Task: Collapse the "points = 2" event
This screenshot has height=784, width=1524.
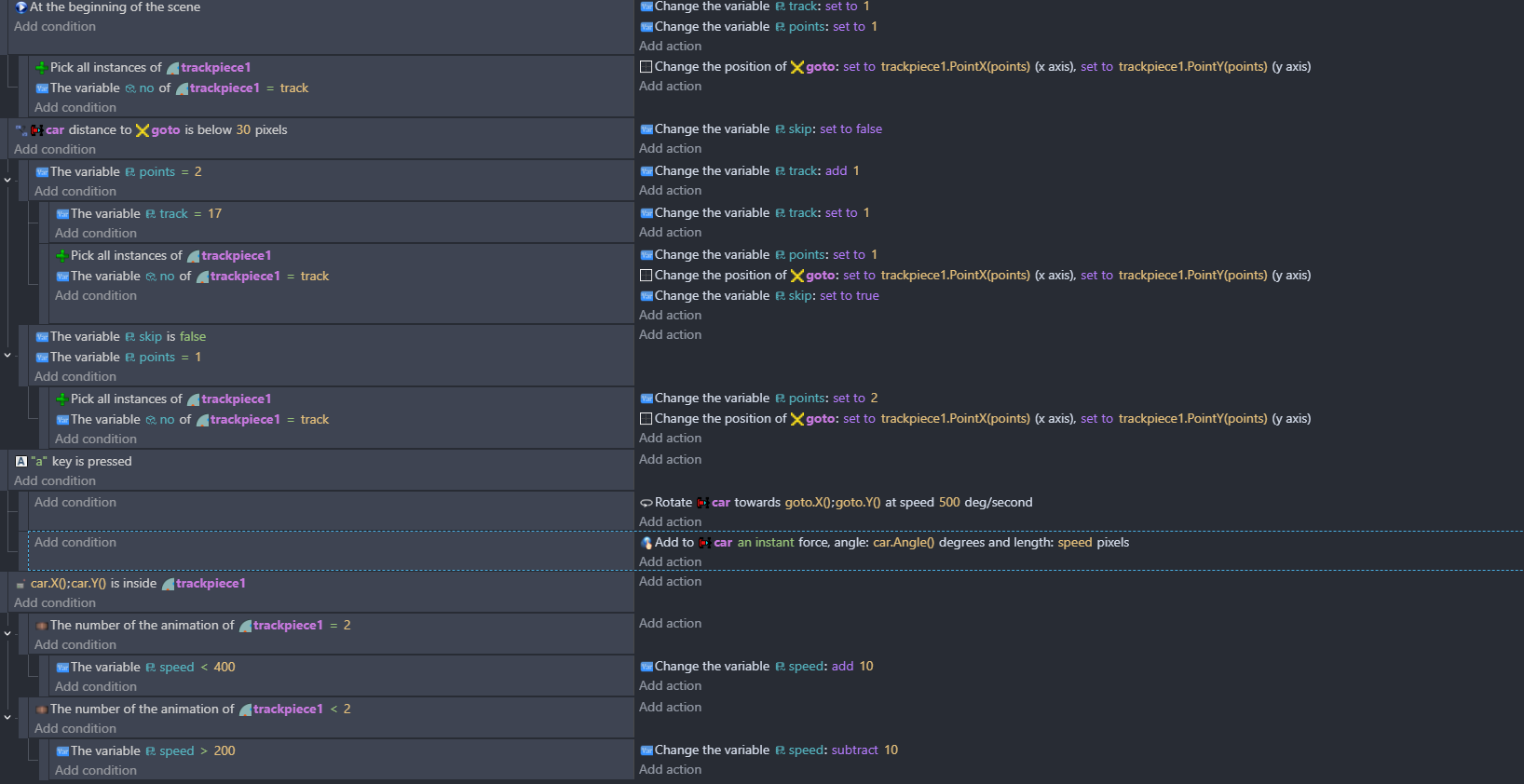Action: coord(7,181)
